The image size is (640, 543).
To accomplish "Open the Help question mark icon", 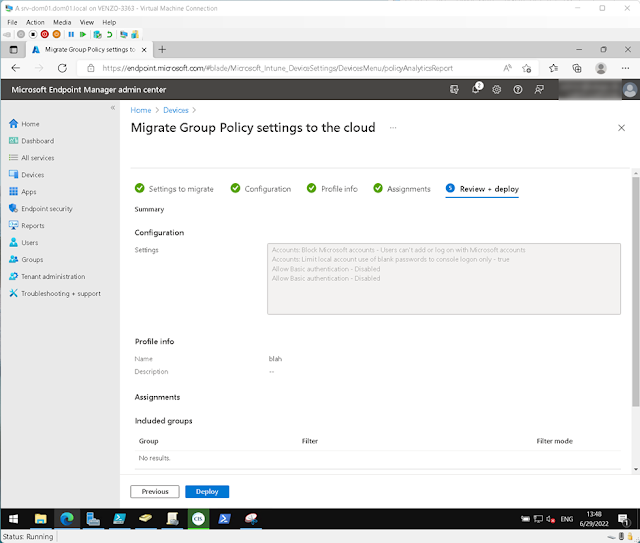I will tap(518, 89).
